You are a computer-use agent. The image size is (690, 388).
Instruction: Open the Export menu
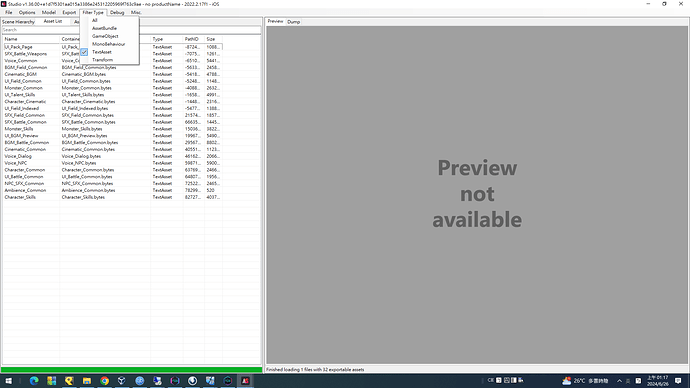point(69,12)
